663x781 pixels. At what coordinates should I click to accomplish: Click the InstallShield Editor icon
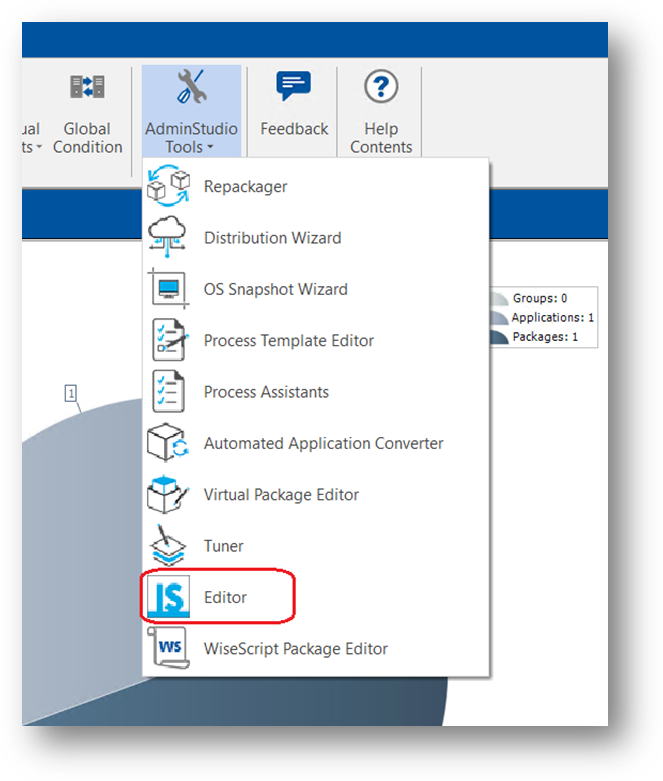(x=168, y=597)
